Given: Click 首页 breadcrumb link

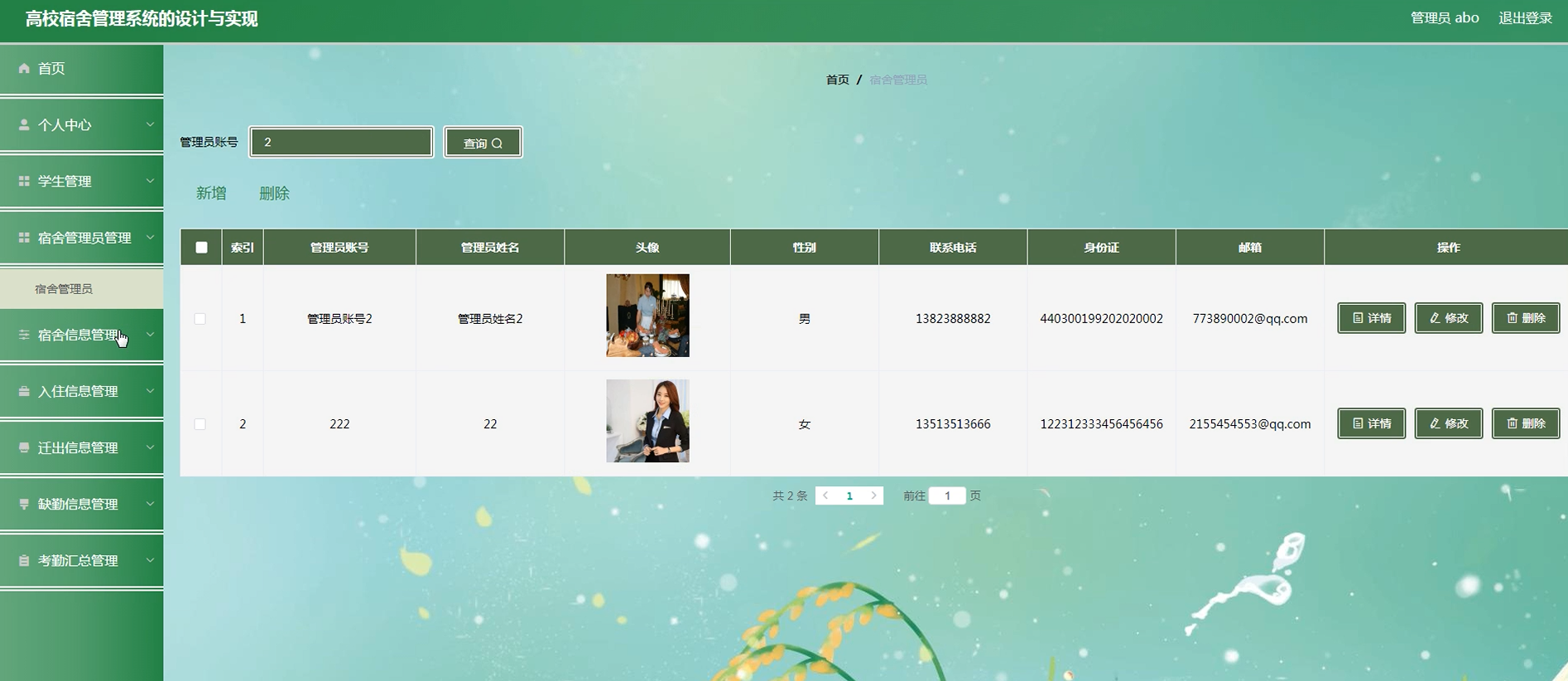Looking at the screenshot, I should (837, 80).
